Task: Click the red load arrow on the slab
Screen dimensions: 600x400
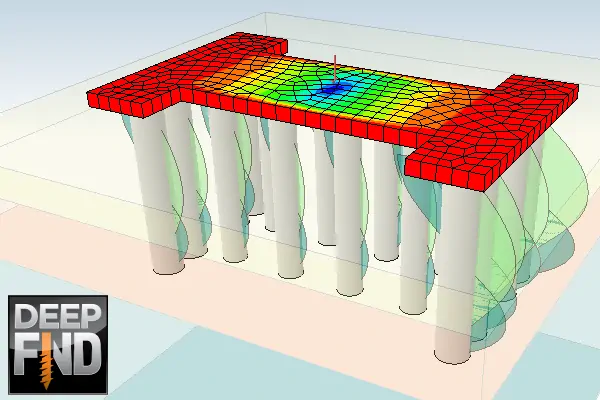Action: 335,69
